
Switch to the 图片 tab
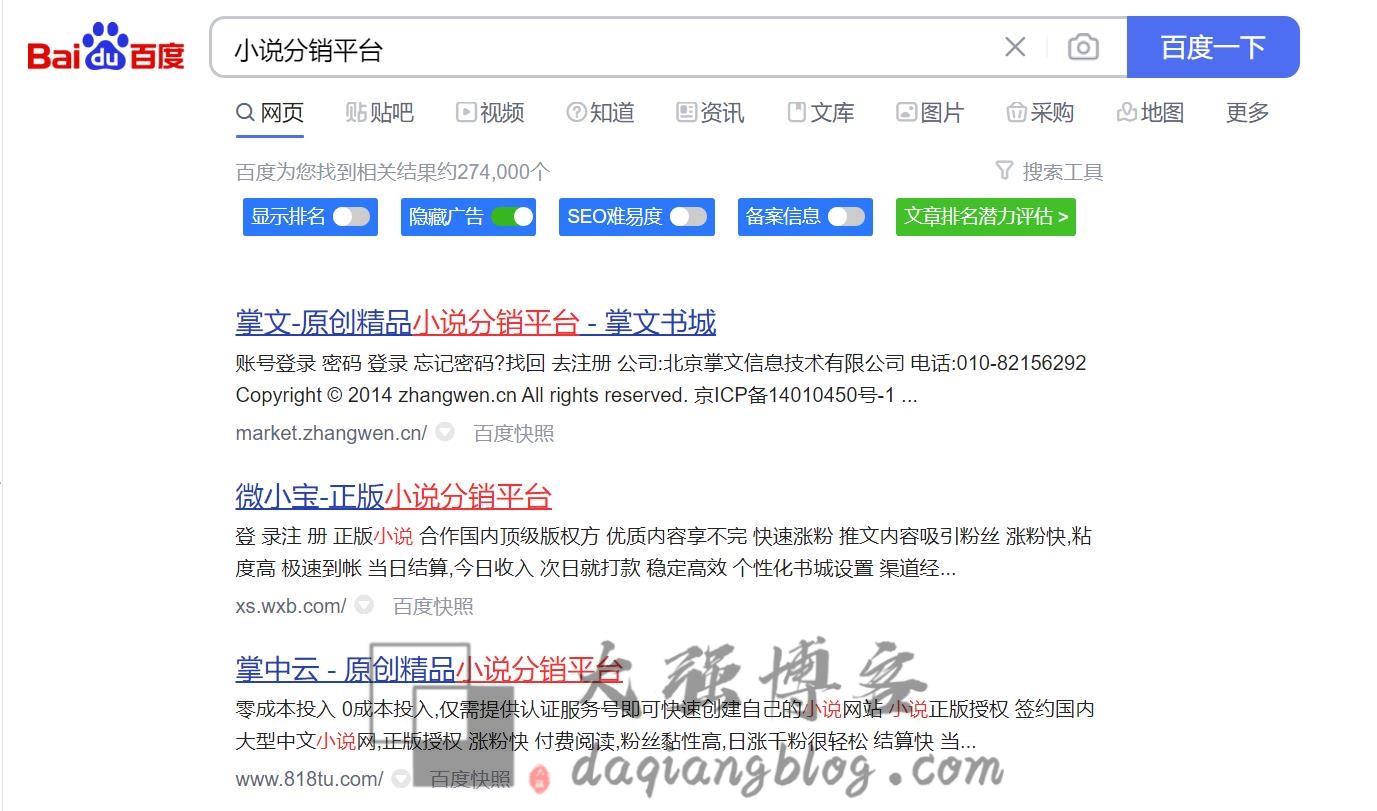tap(930, 113)
